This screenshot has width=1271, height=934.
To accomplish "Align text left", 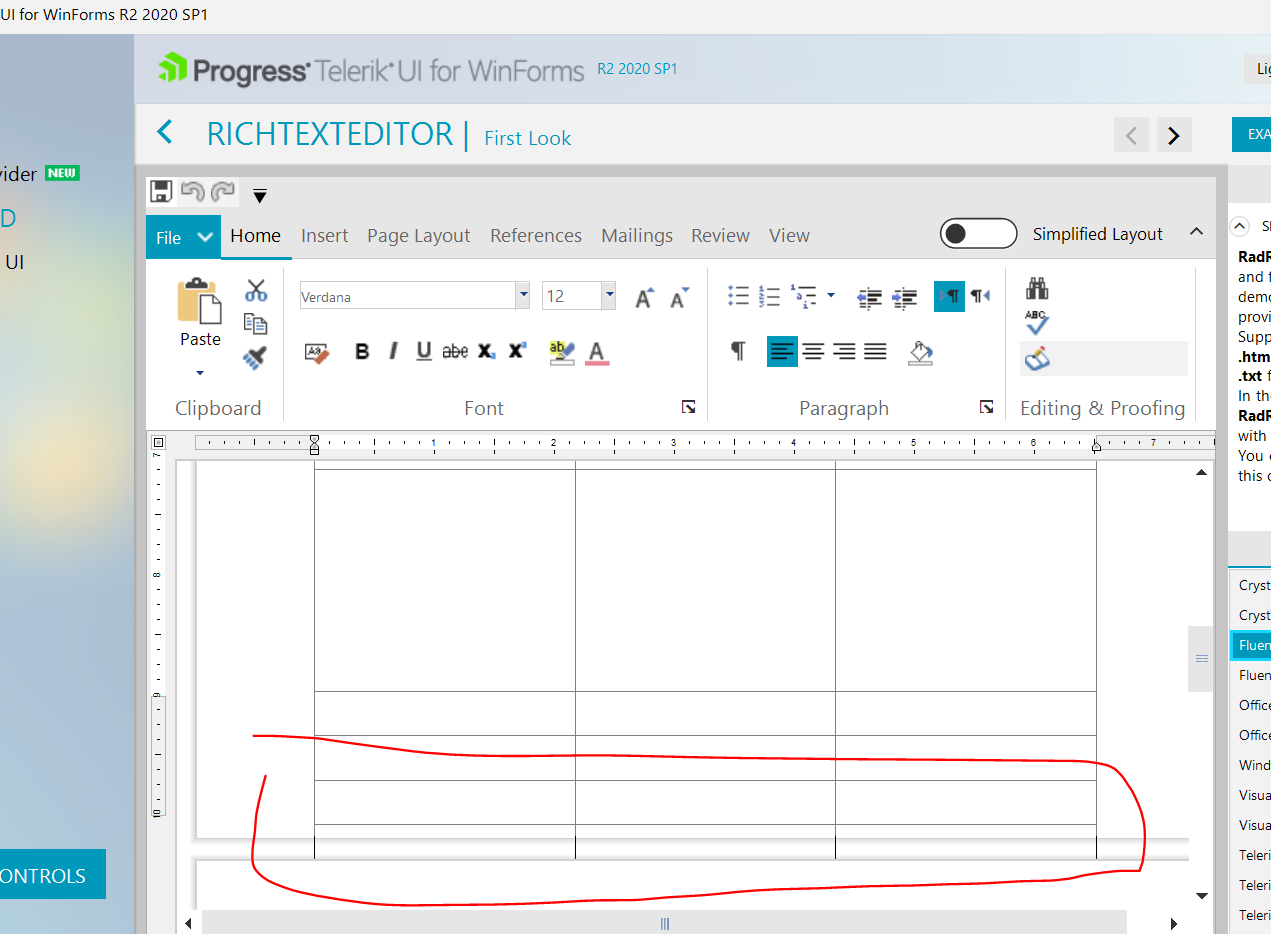I will coord(782,351).
